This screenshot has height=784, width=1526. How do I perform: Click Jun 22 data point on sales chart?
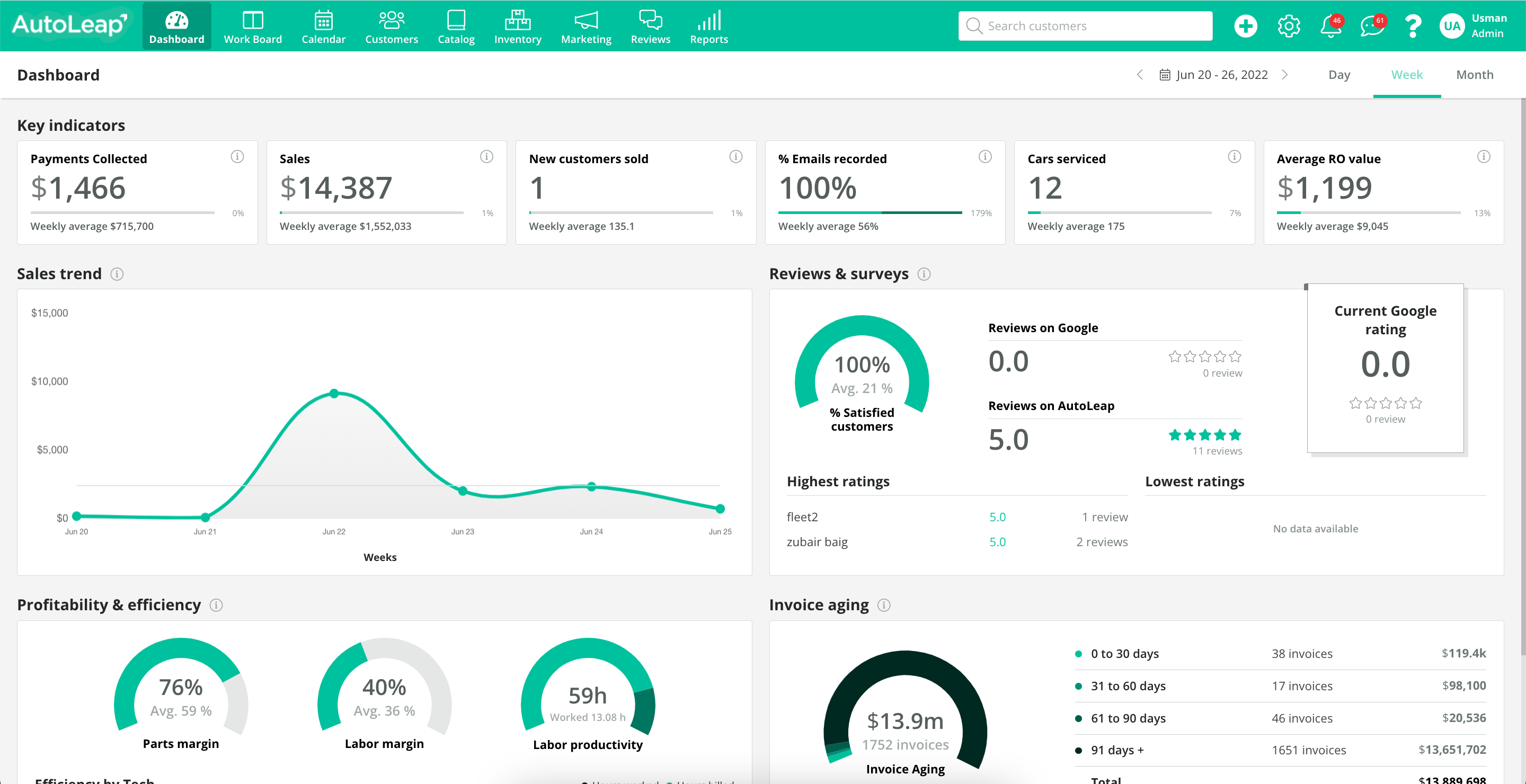pos(334,393)
